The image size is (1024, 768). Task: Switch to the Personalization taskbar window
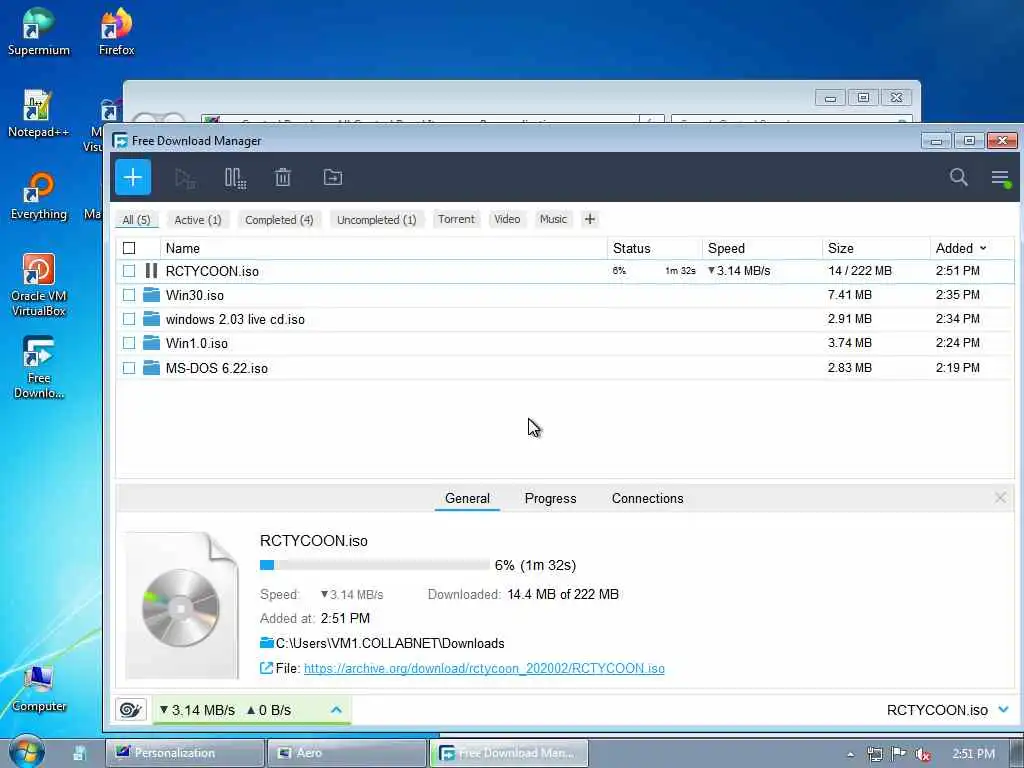[185, 753]
